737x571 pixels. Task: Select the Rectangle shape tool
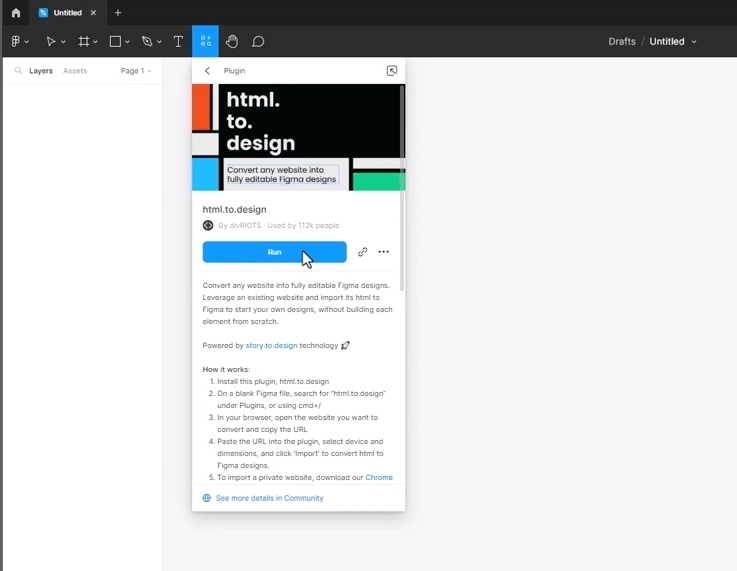click(x=115, y=41)
